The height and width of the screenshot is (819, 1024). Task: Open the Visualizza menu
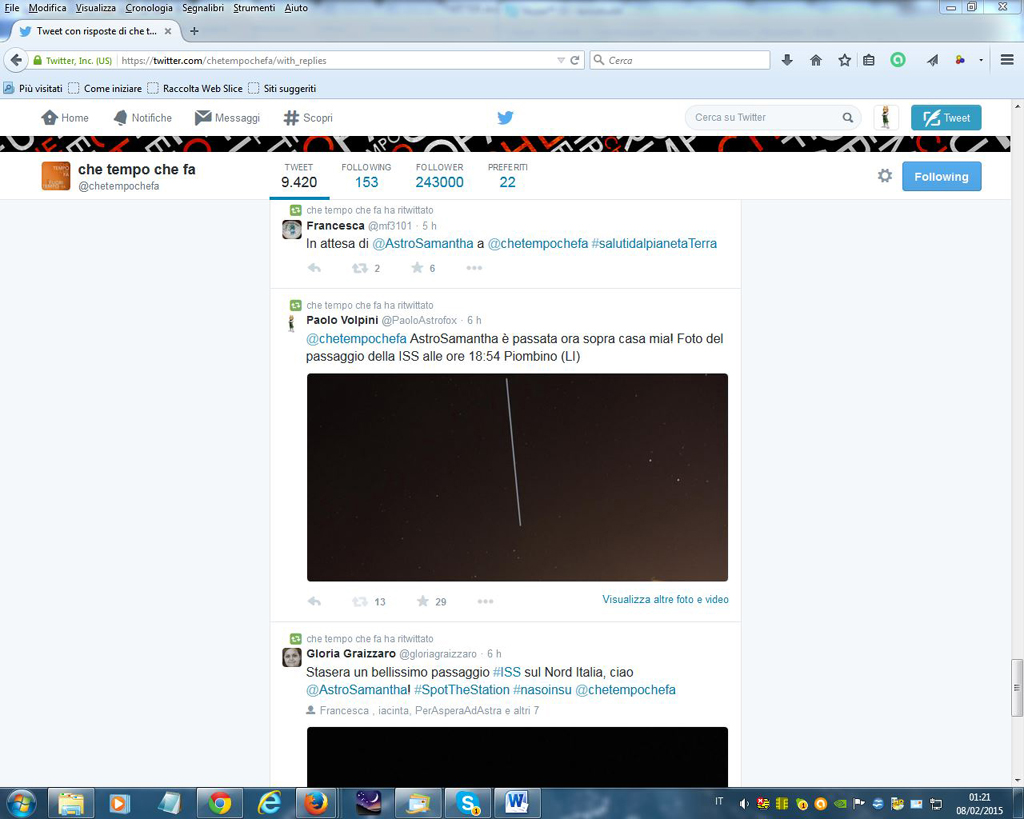(95, 8)
